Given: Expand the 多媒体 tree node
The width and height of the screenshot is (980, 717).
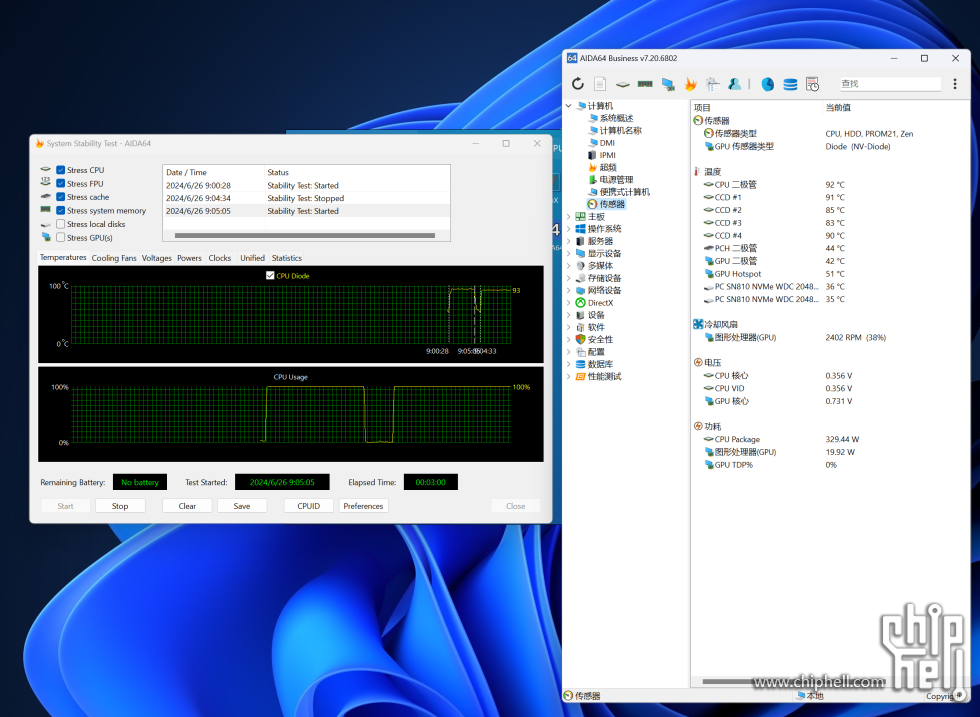Looking at the screenshot, I should point(569,266).
